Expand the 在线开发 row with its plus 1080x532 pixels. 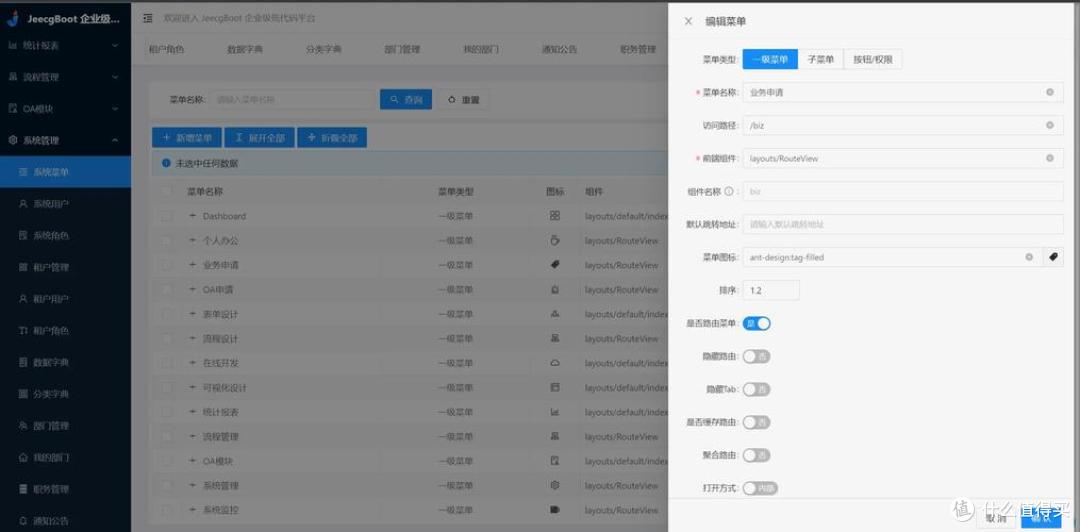[x=192, y=362]
